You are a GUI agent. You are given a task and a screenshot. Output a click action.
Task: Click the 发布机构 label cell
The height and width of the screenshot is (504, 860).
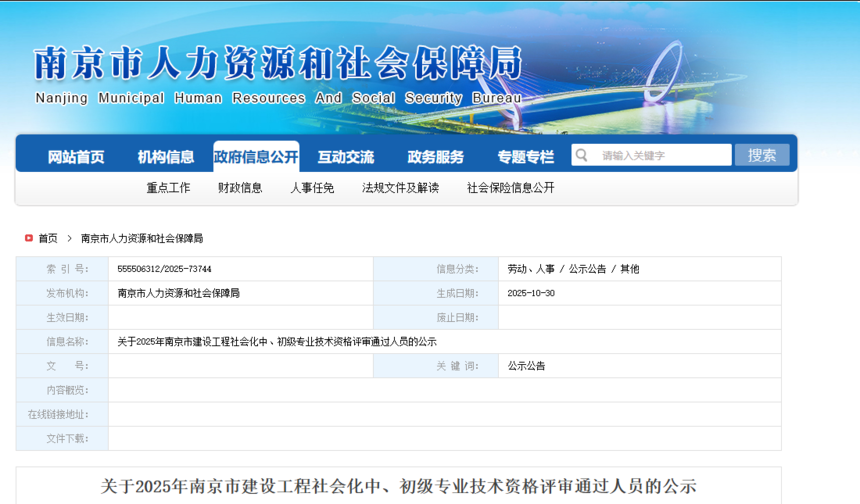pyautogui.click(x=62, y=293)
